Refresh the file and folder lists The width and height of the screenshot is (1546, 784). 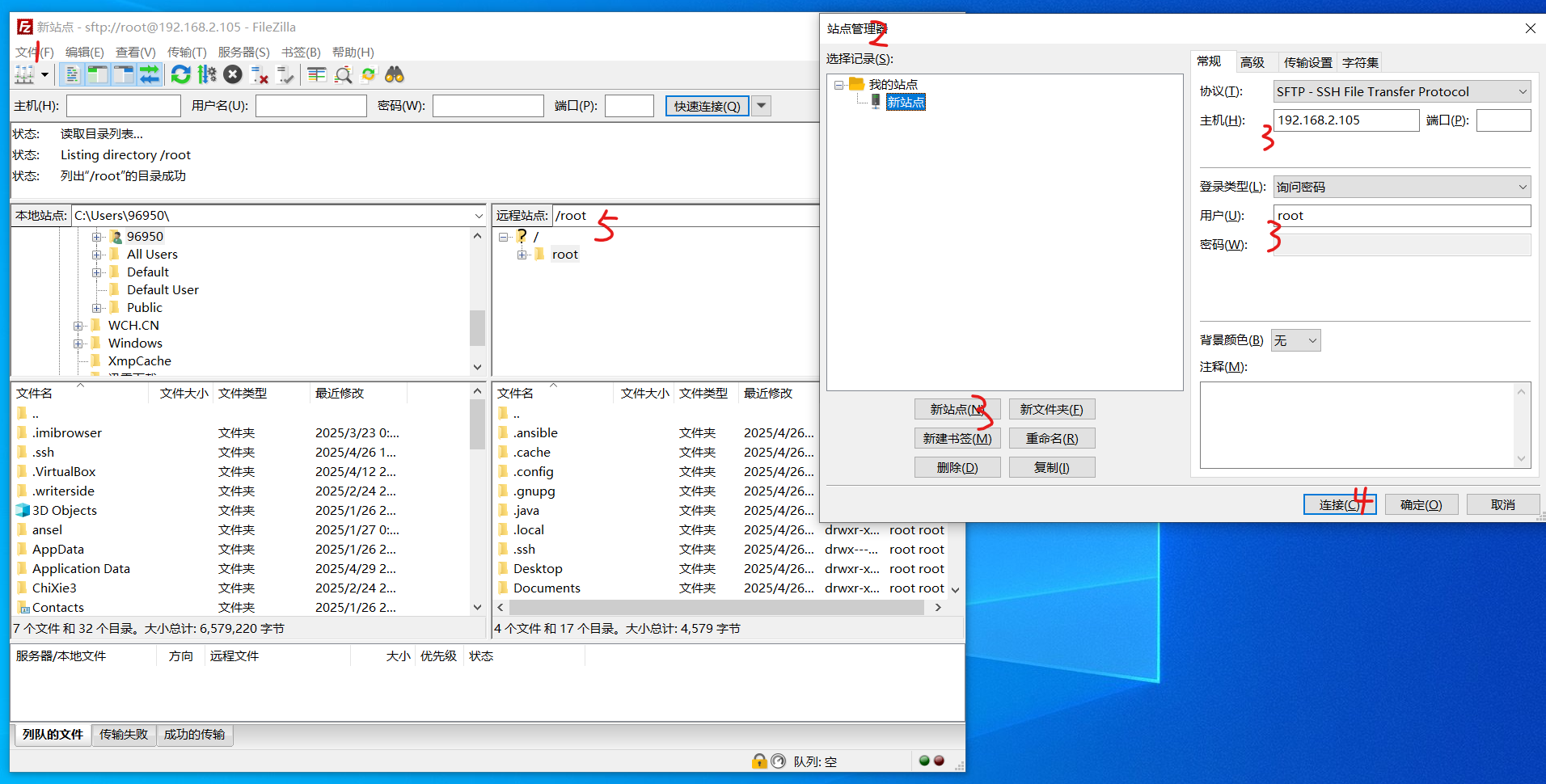pos(180,74)
